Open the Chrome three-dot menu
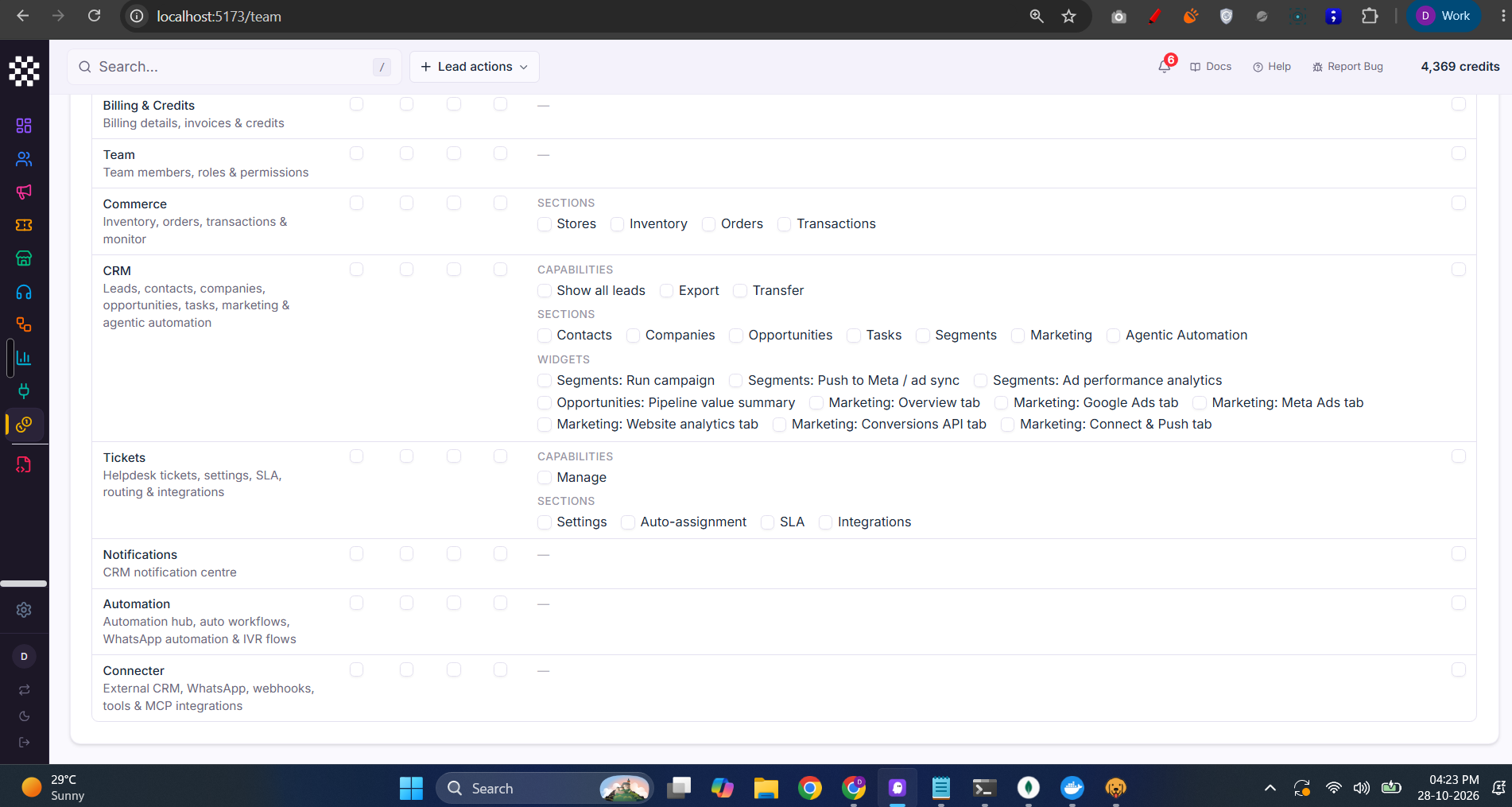The width and height of the screenshot is (1512, 807). click(1502, 16)
